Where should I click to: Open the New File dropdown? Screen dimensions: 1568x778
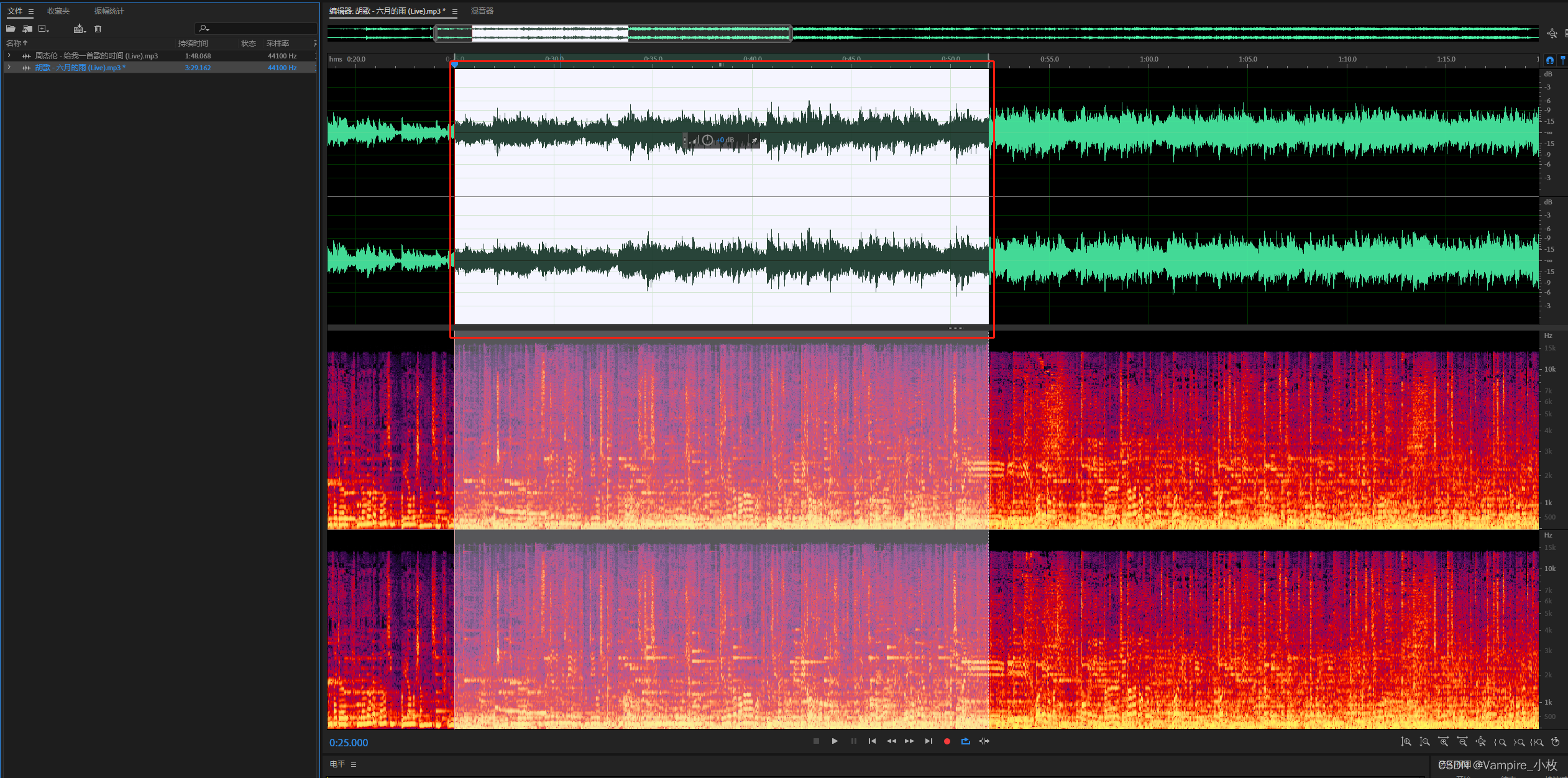click(x=44, y=29)
